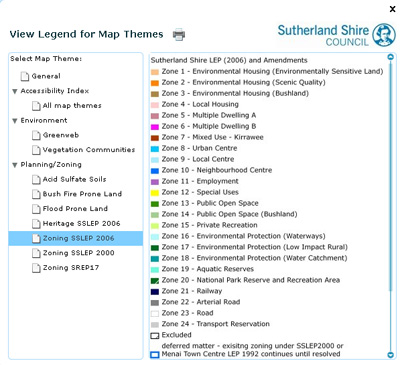Viewport: 400px width, 365px height.
Task: Select the Zoning SSLEP 2000 theme
Action: [79, 253]
